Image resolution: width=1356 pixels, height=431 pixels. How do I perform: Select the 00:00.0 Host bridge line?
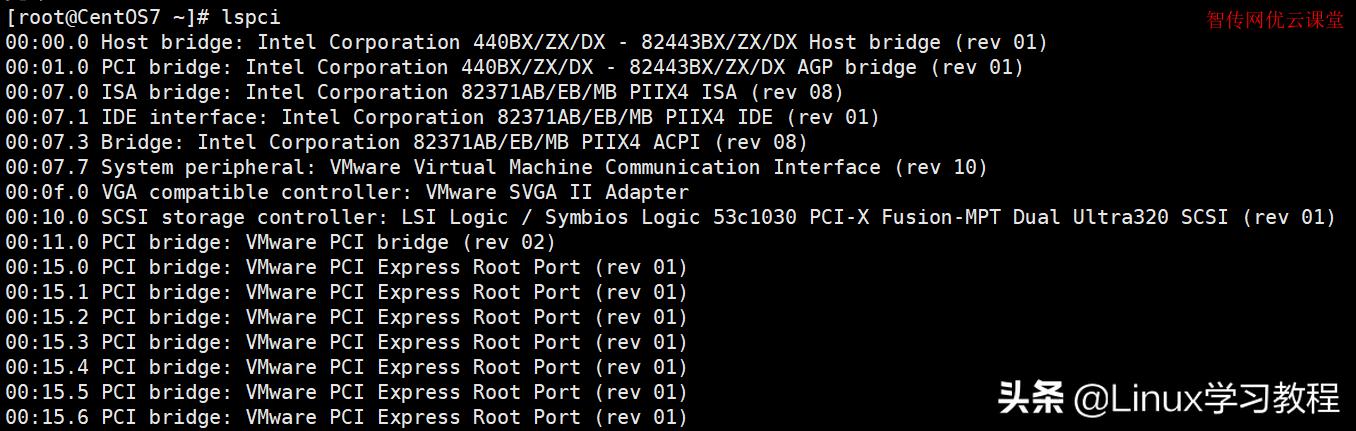526,43
